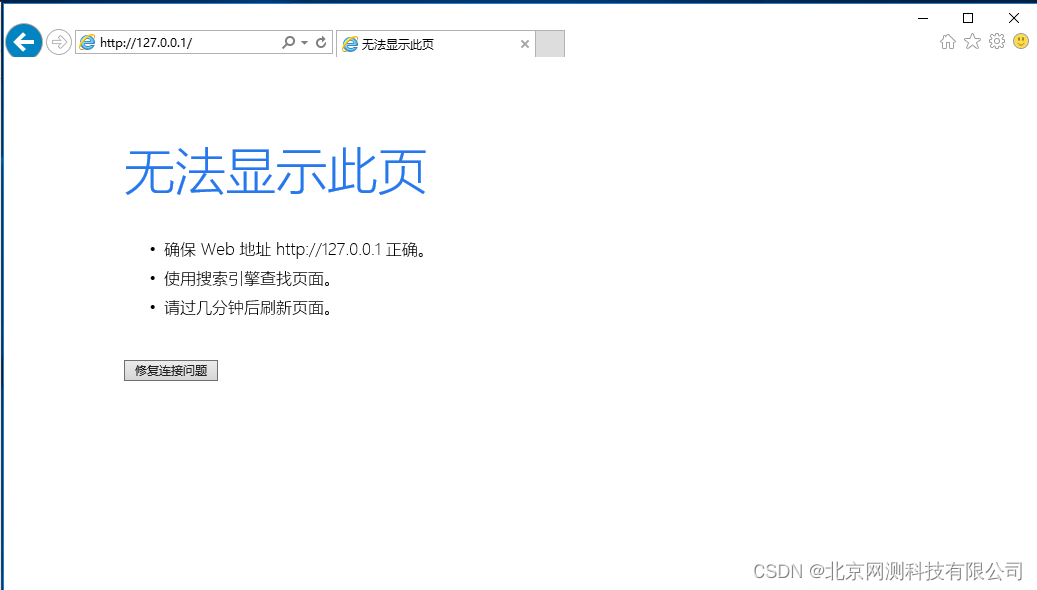Click the favicon on the error tab

pos(350,44)
